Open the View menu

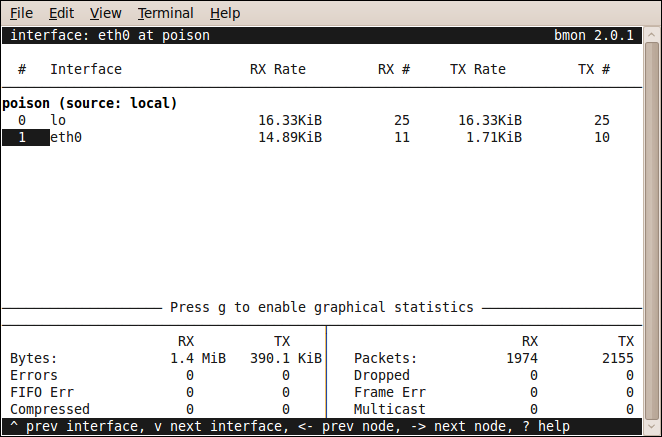(x=106, y=13)
